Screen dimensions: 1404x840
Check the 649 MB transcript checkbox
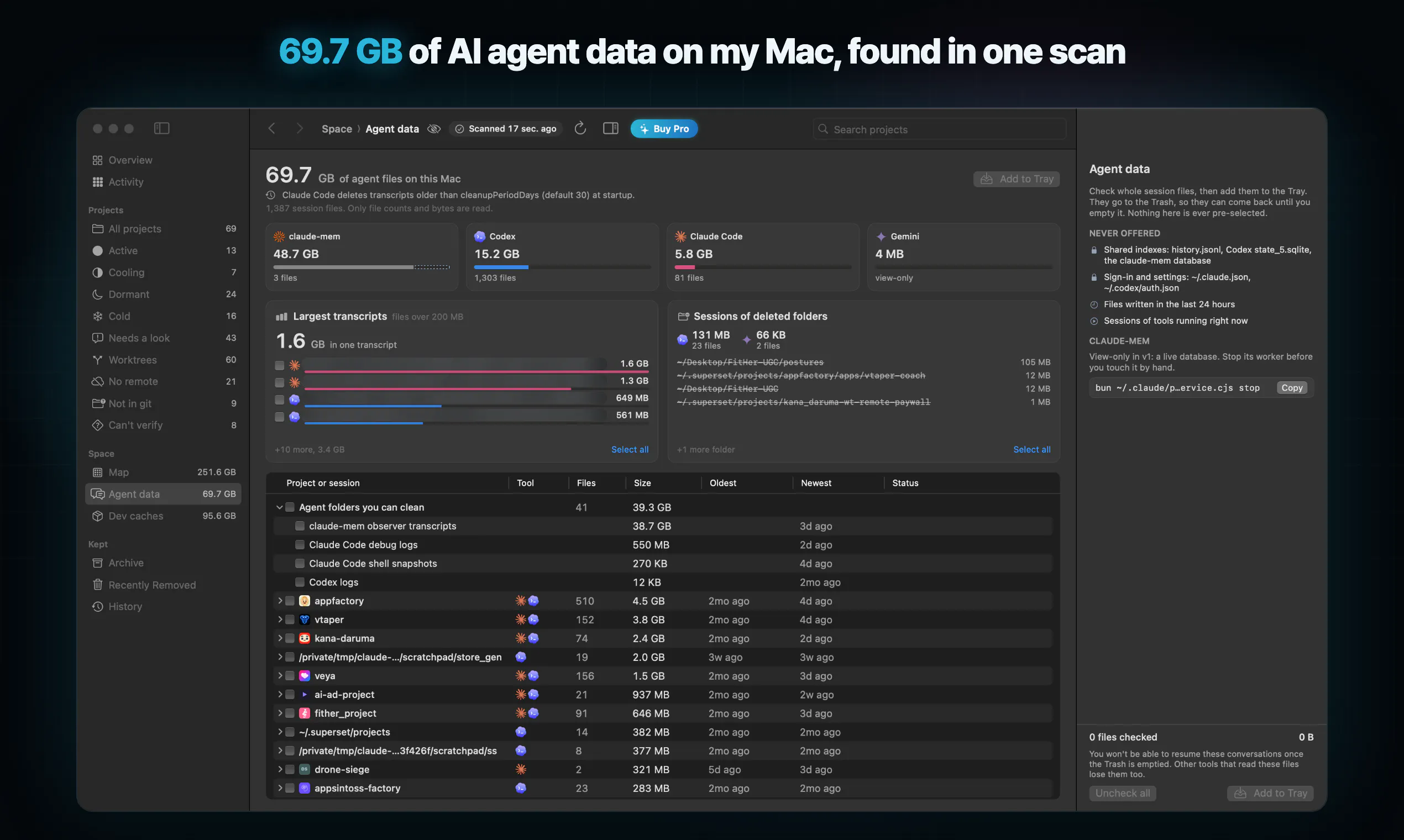coord(279,400)
